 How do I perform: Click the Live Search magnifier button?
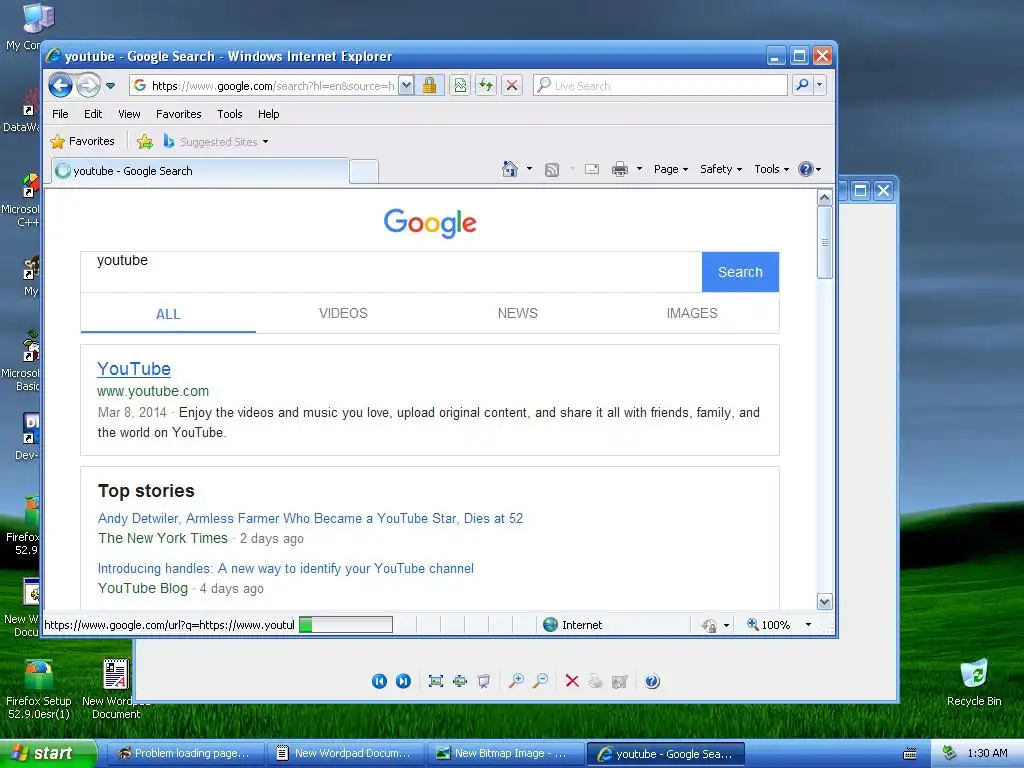click(803, 86)
